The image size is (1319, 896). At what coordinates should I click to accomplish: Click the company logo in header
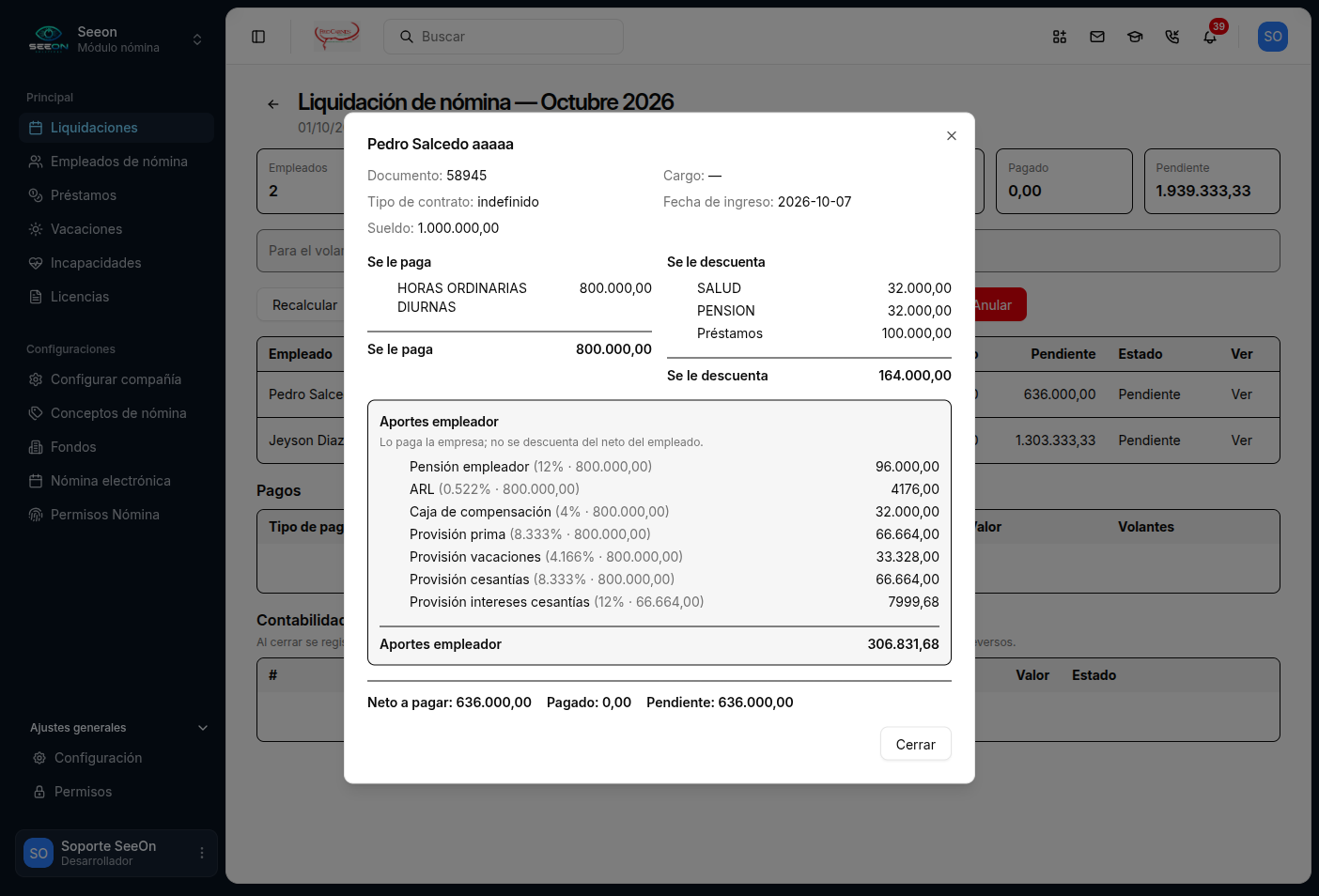336,36
